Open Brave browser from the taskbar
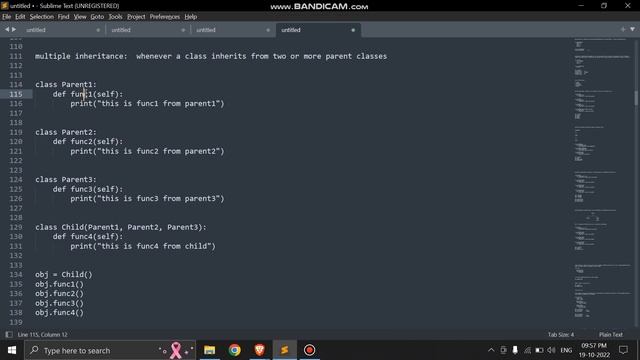The image size is (640, 360). [260, 350]
